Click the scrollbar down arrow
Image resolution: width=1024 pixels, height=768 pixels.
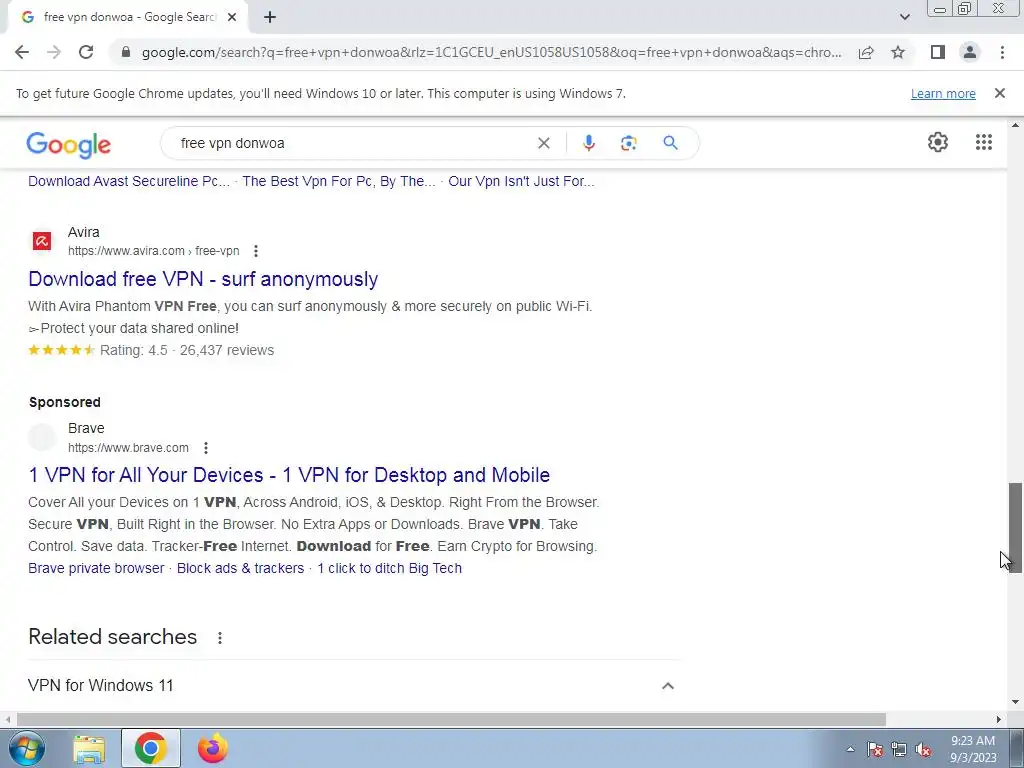click(x=1015, y=703)
